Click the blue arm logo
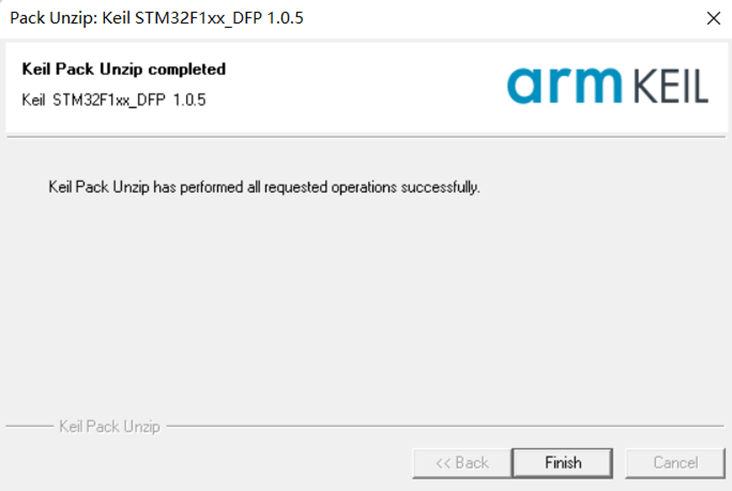732x491 pixels. (564, 85)
